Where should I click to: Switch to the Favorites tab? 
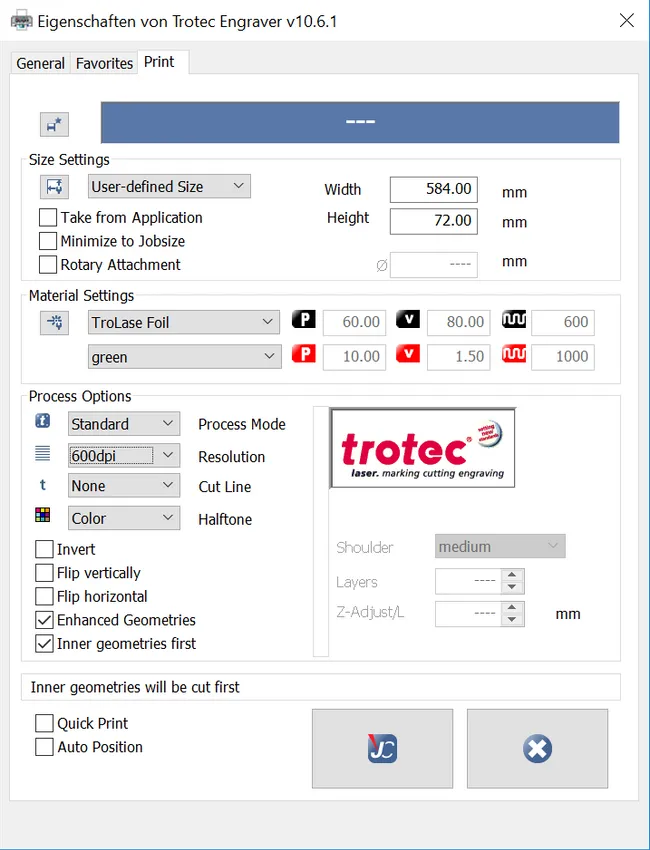click(x=105, y=64)
